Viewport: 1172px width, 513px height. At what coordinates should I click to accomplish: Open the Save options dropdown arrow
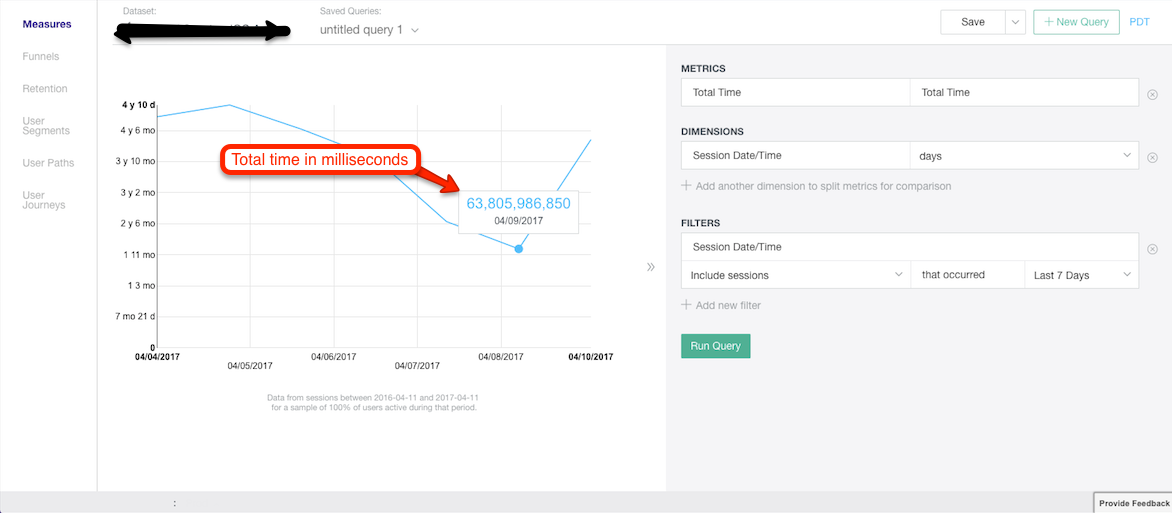(1015, 22)
